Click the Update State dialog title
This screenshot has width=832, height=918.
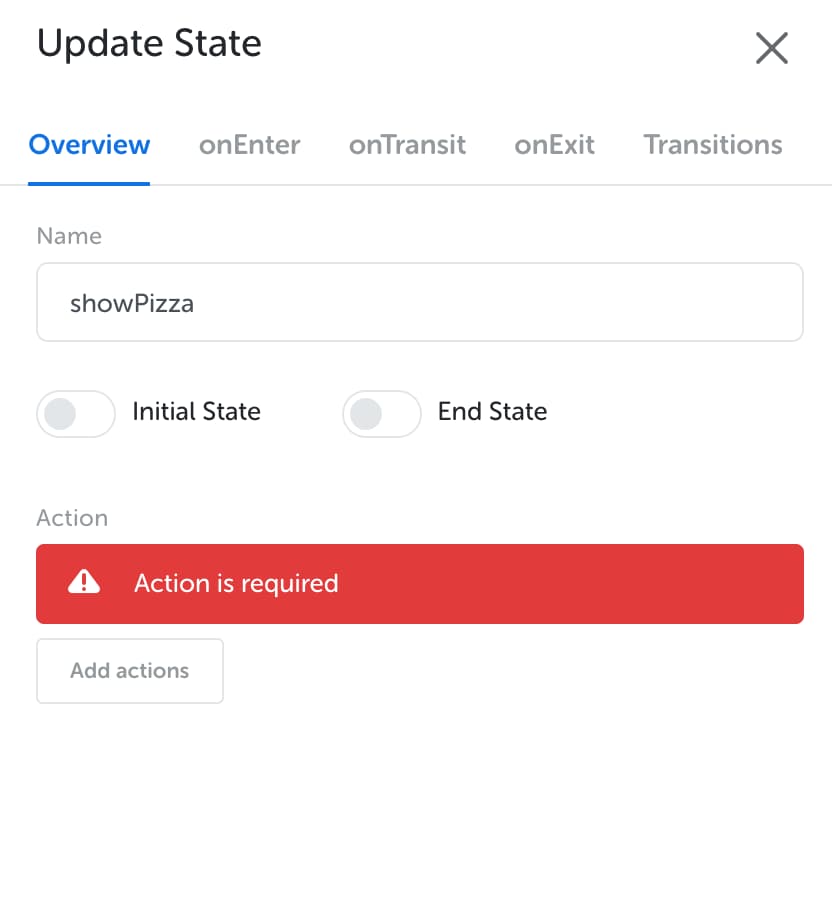click(149, 44)
